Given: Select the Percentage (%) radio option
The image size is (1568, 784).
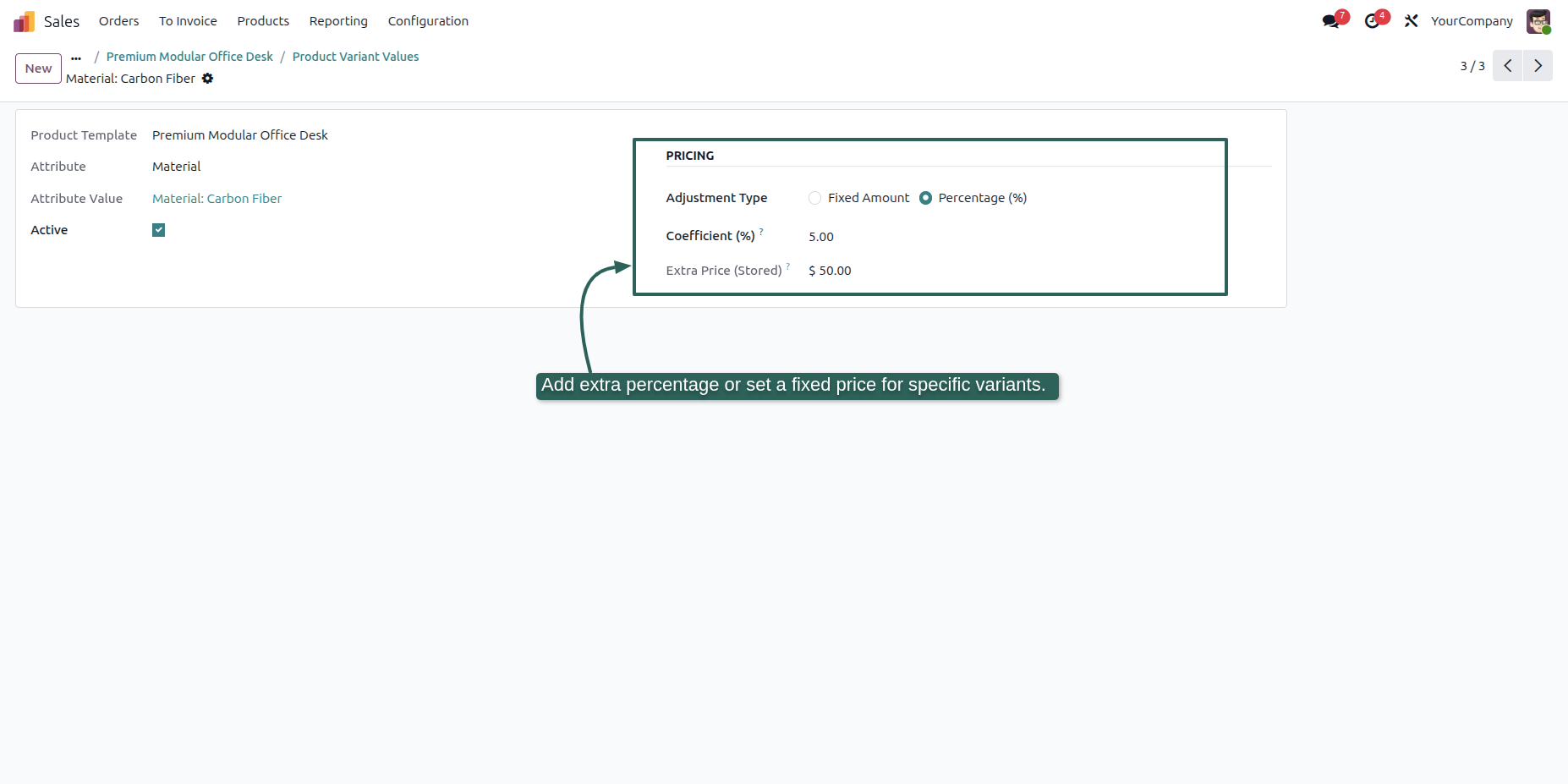Looking at the screenshot, I should point(925,198).
